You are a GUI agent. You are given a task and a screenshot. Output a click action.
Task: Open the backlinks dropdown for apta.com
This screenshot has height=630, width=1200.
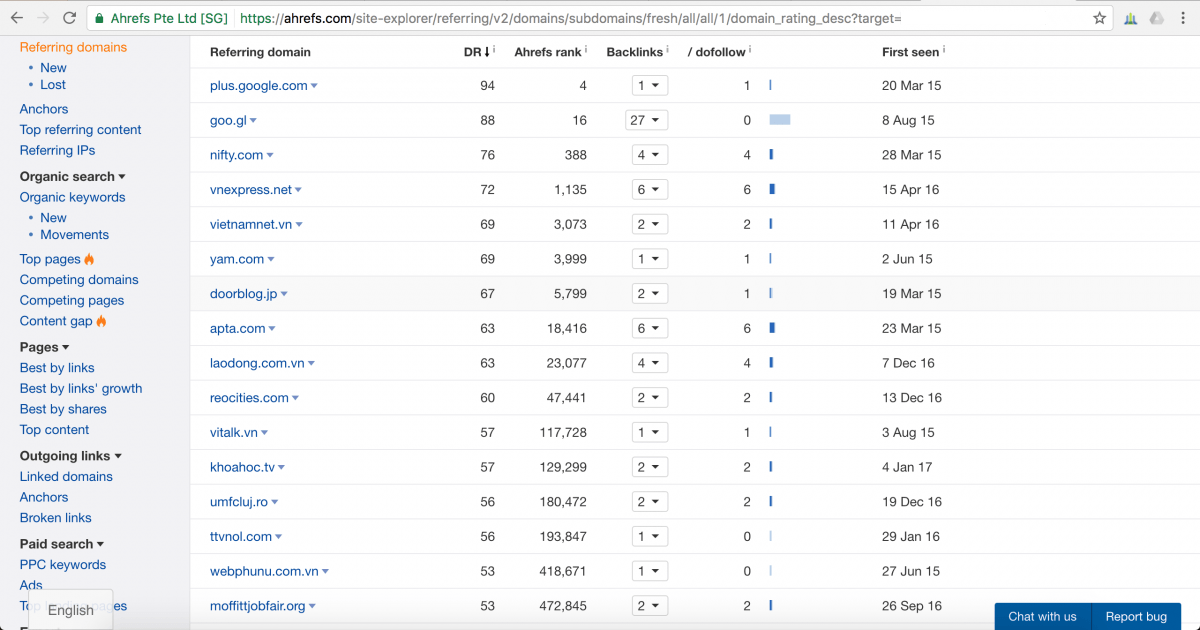(x=650, y=328)
